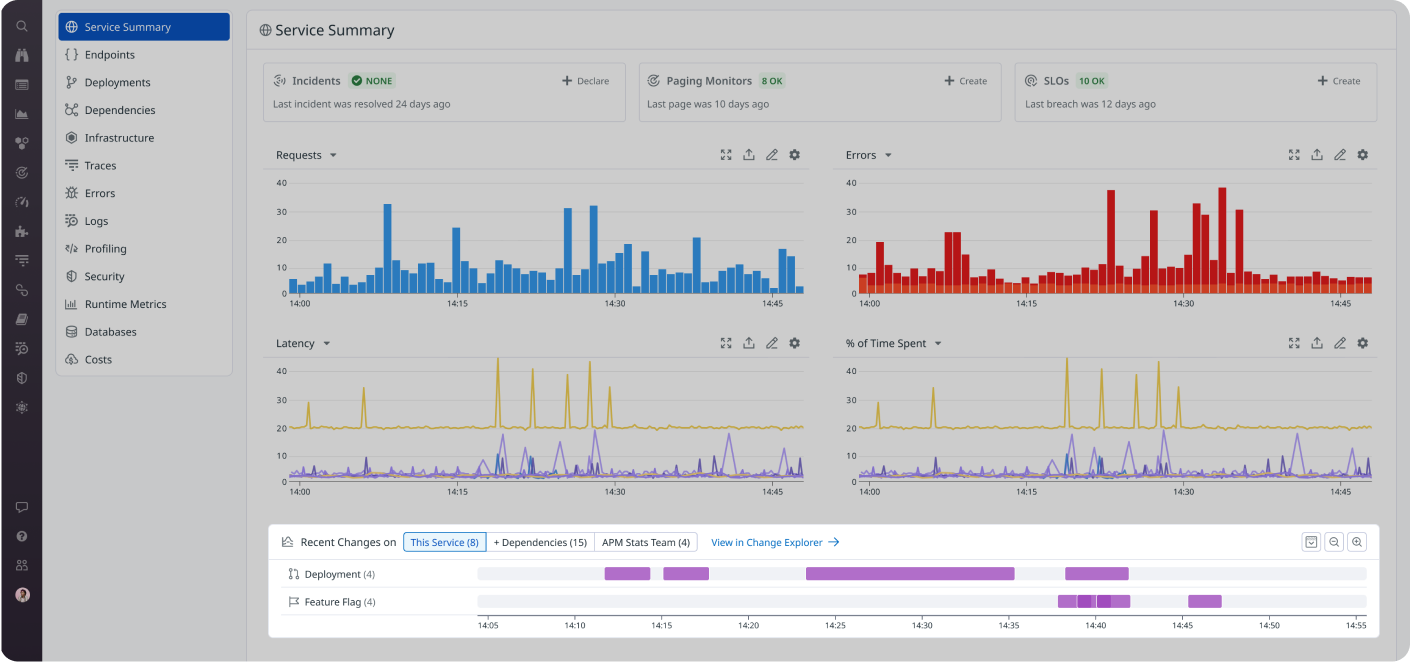
Task: Open Logs in the sidebar
Action: (x=144, y=221)
